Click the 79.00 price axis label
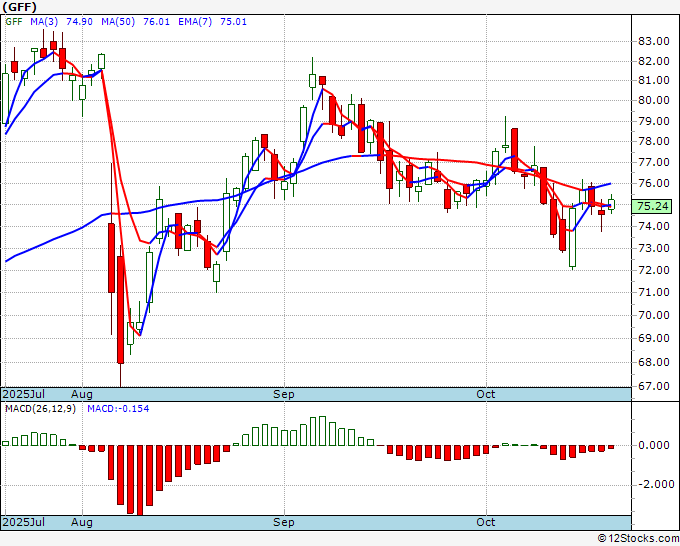The image size is (680, 546). [x=654, y=121]
